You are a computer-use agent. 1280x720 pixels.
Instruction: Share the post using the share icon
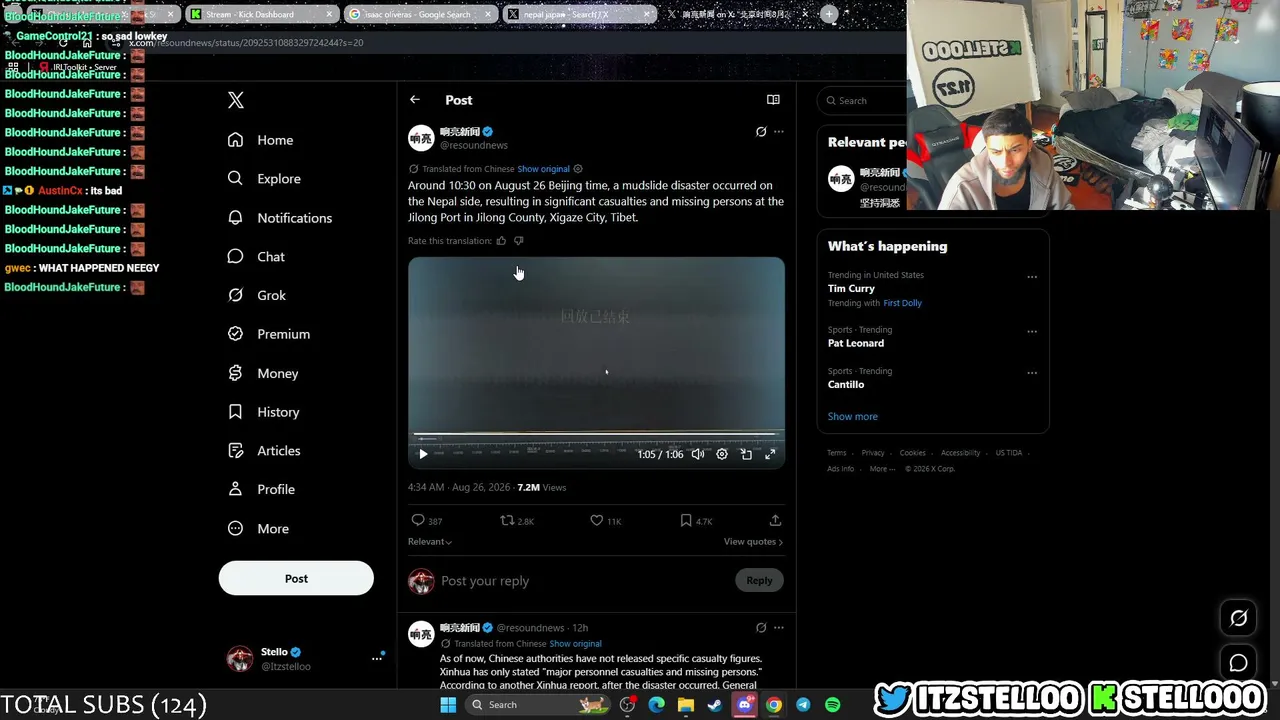click(x=775, y=521)
